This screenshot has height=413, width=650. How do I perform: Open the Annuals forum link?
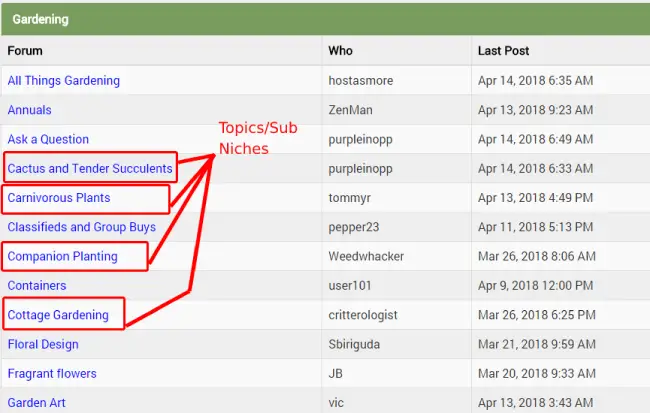click(x=29, y=110)
